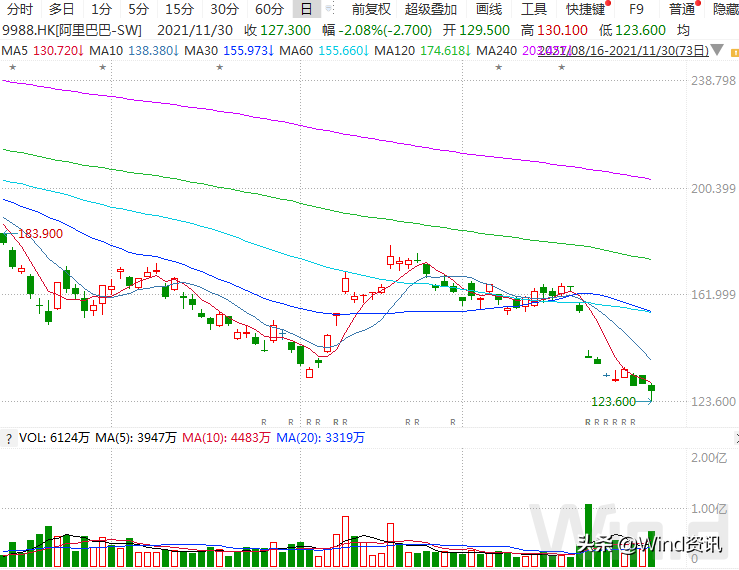739x570 pixels.
Task: Click the MA120 174.618 indicator label
Action: 423,50
